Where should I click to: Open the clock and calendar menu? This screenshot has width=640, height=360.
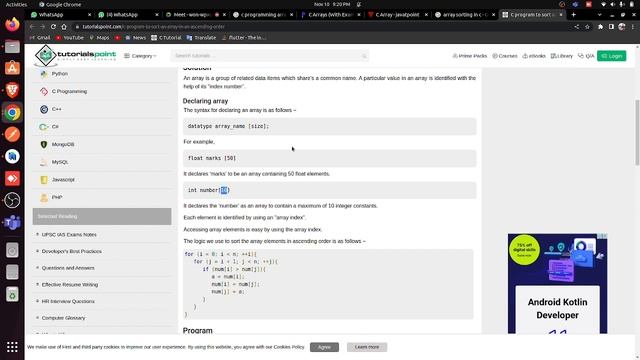tap(332, 4)
